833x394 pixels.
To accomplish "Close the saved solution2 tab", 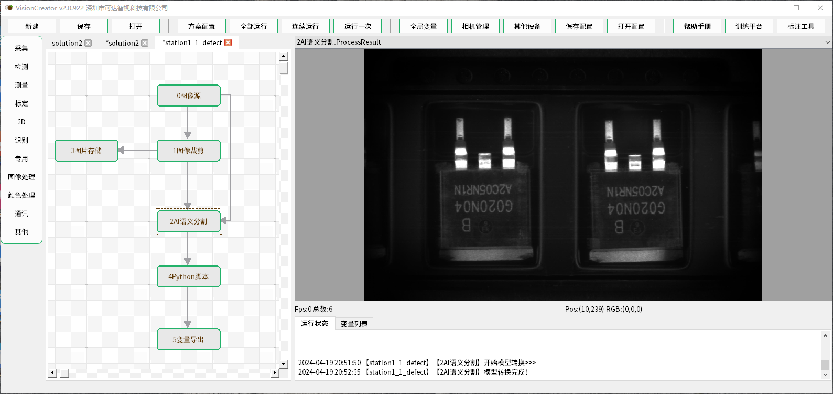I will tap(88, 43).
